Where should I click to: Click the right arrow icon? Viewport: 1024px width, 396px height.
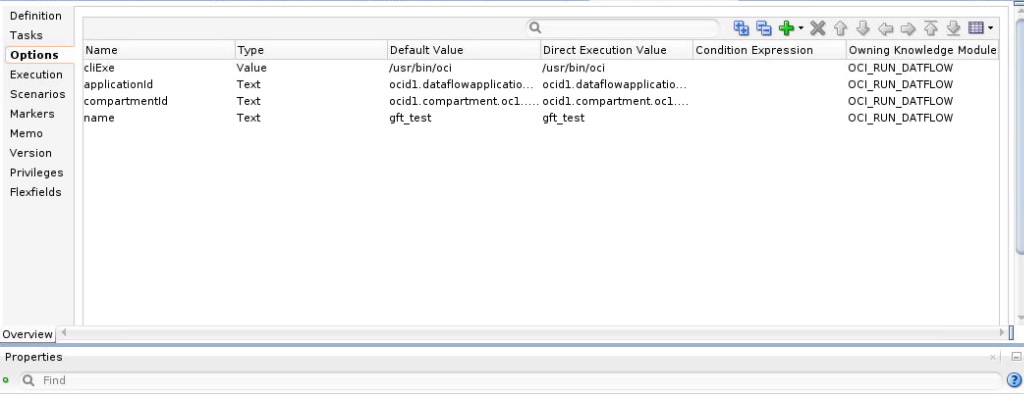click(908, 28)
